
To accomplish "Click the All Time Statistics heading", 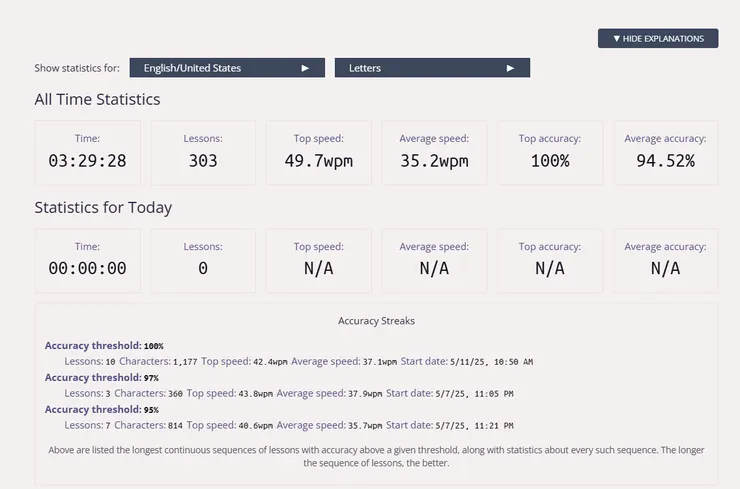I will (x=97, y=99).
